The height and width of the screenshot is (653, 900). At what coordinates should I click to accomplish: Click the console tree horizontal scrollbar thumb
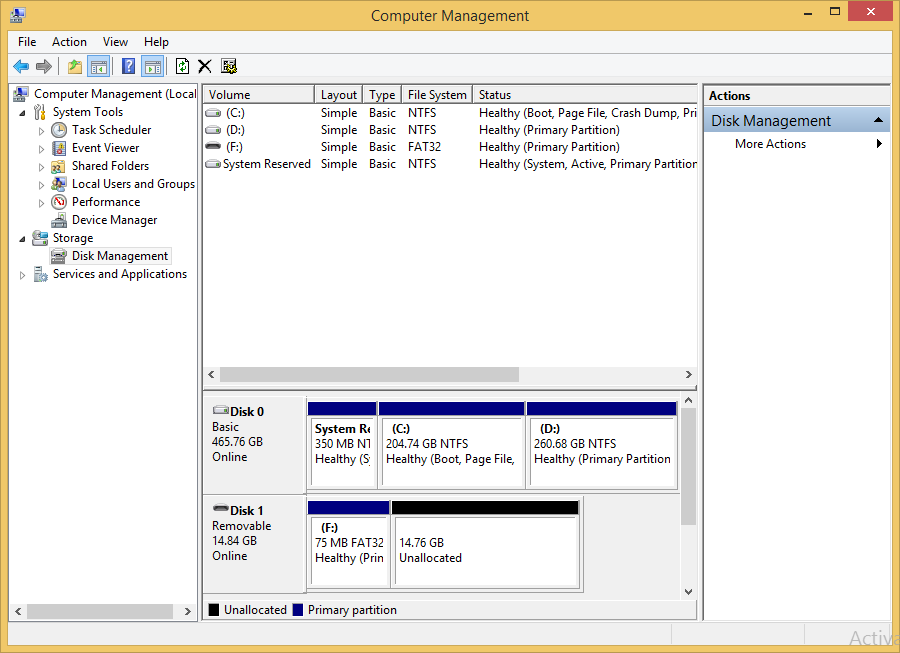click(x=100, y=612)
